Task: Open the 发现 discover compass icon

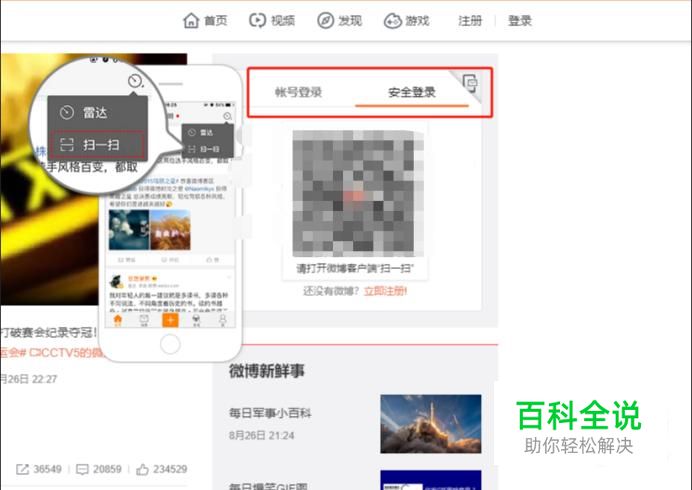Action: click(x=326, y=21)
